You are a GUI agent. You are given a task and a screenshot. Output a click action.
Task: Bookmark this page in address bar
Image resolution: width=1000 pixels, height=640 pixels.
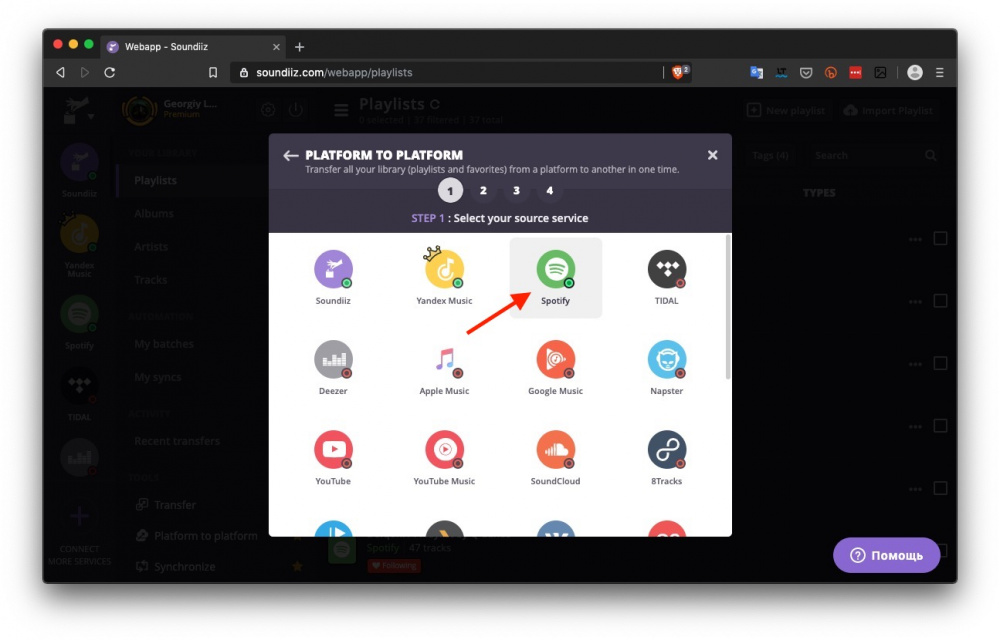click(213, 73)
